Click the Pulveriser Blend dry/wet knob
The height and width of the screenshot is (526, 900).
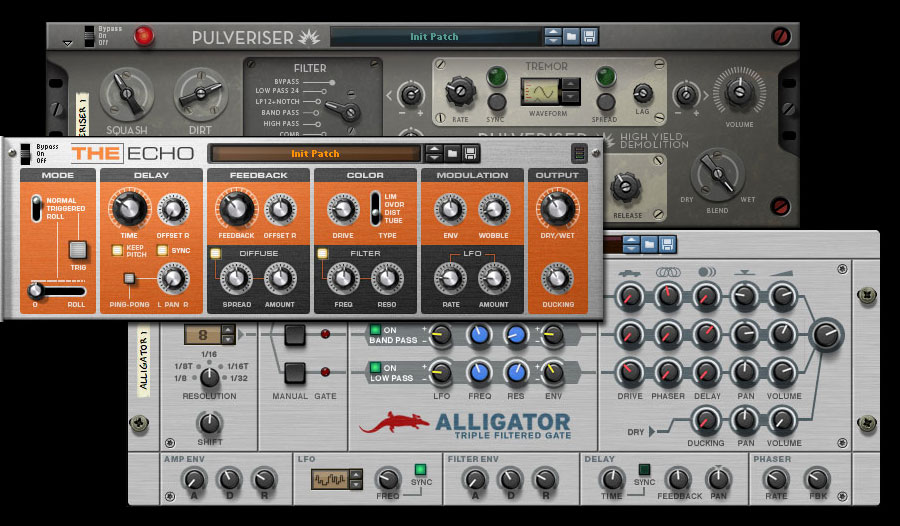717,173
